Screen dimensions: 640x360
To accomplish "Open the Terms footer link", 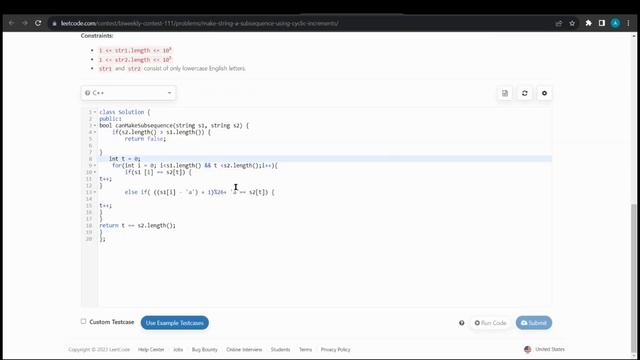I will pos(305,349).
